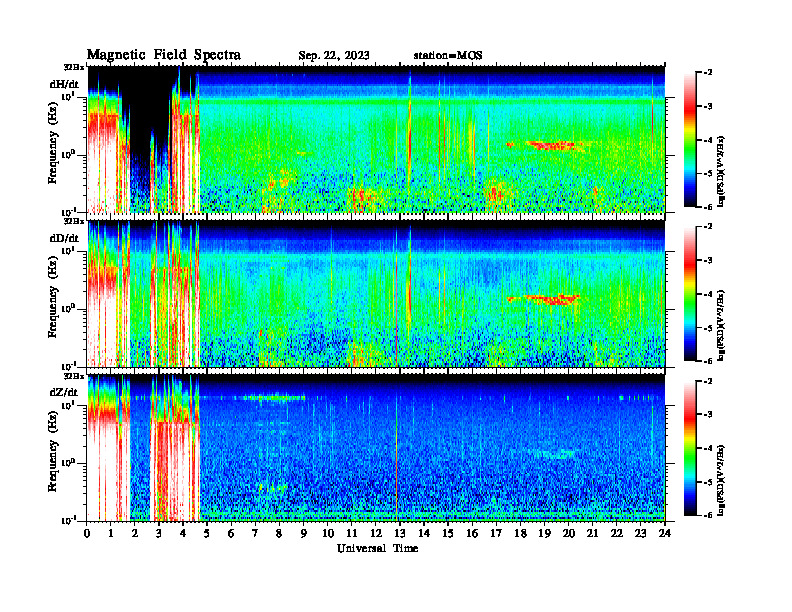Click the -5 tick on dZ/dt color bar

click(x=708, y=482)
